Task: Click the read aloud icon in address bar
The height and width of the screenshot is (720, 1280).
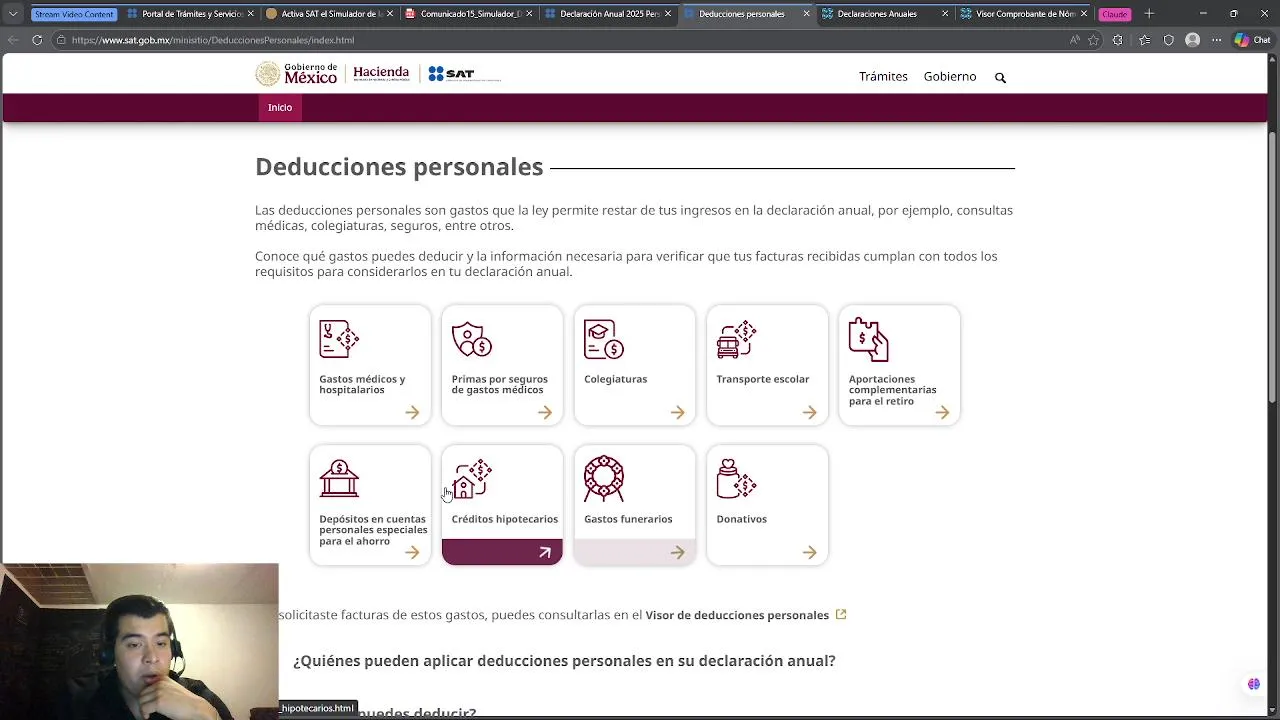Action: point(1075,40)
